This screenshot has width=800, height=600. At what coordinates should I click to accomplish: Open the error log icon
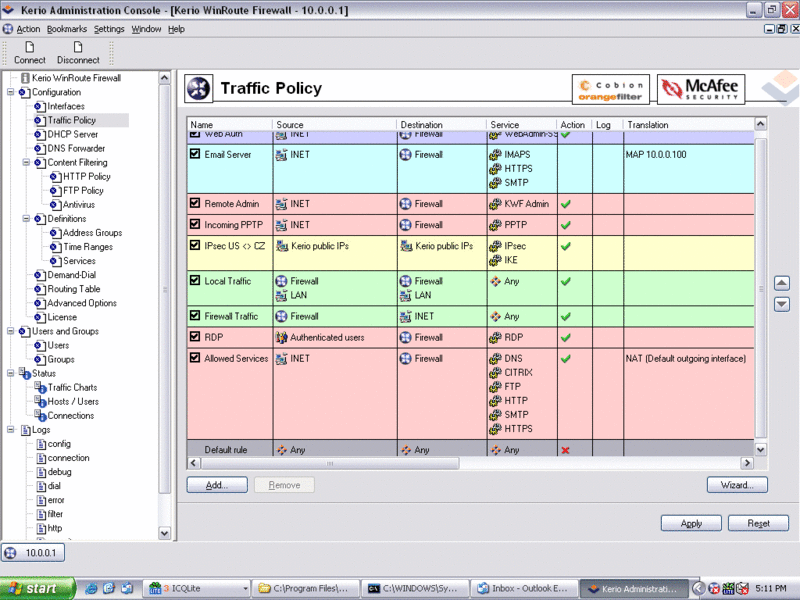pyautogui.click(x=41, y=500)
